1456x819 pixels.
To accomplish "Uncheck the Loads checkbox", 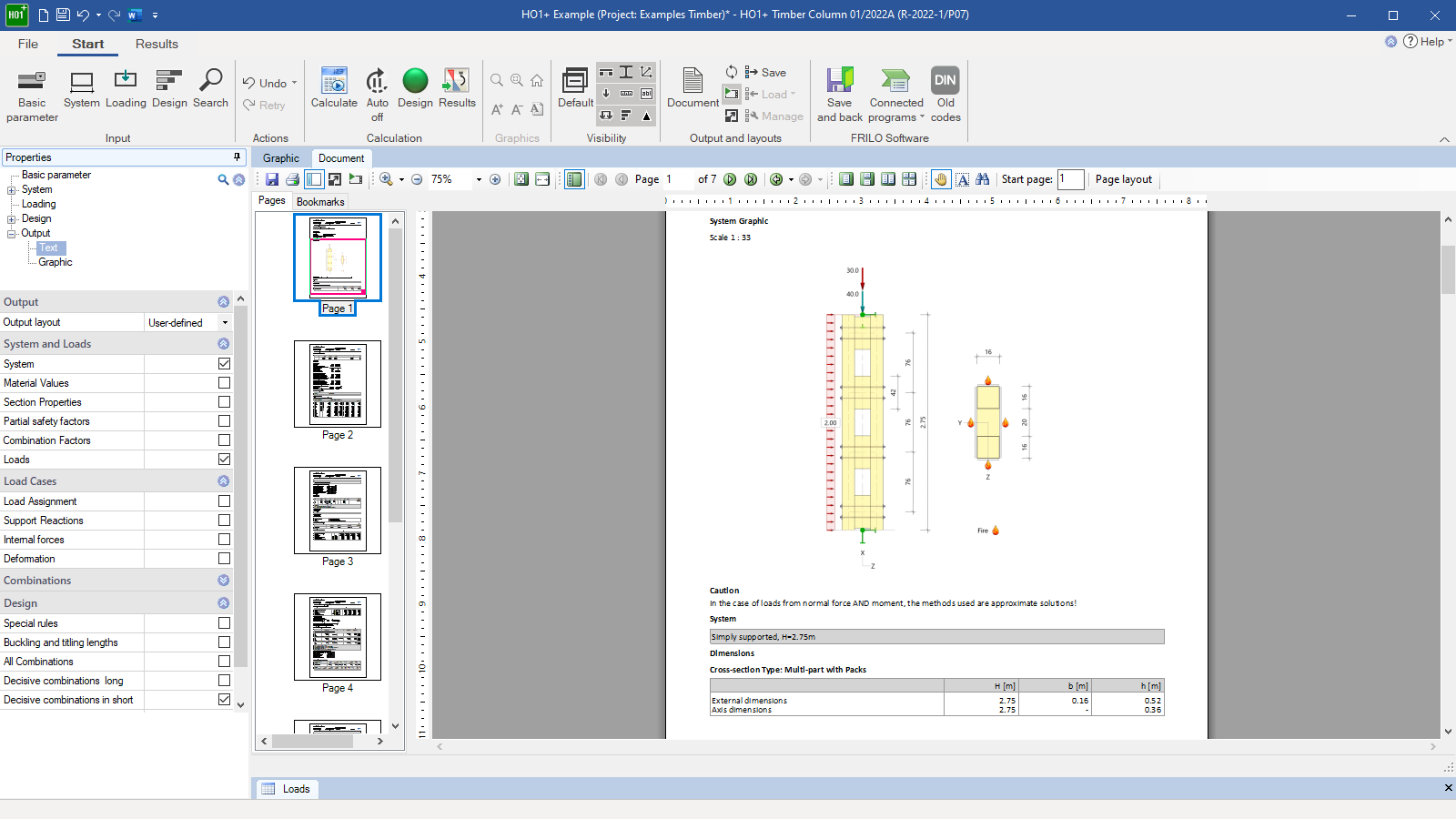I will pos(224,459).
